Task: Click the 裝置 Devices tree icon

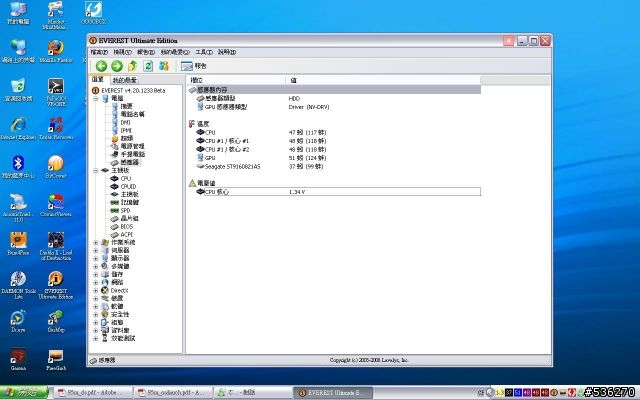Action: tap(105, 298)
